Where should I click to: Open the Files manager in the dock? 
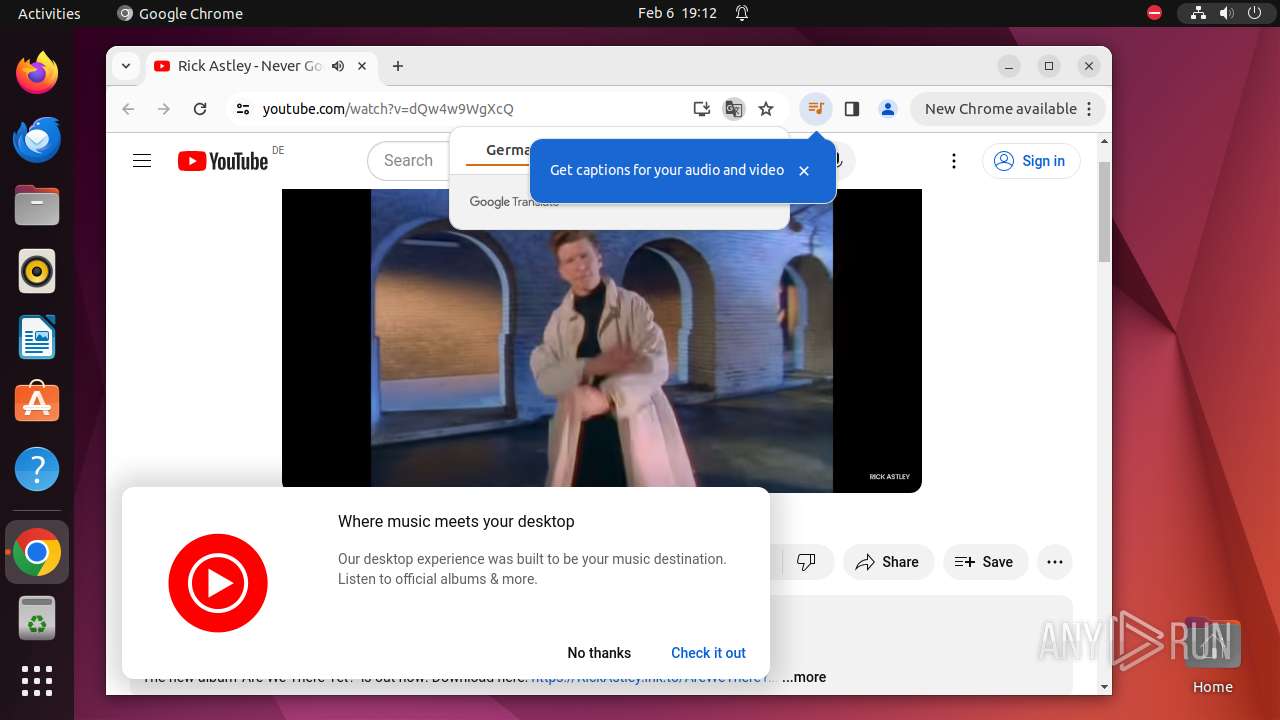(37, 205)
